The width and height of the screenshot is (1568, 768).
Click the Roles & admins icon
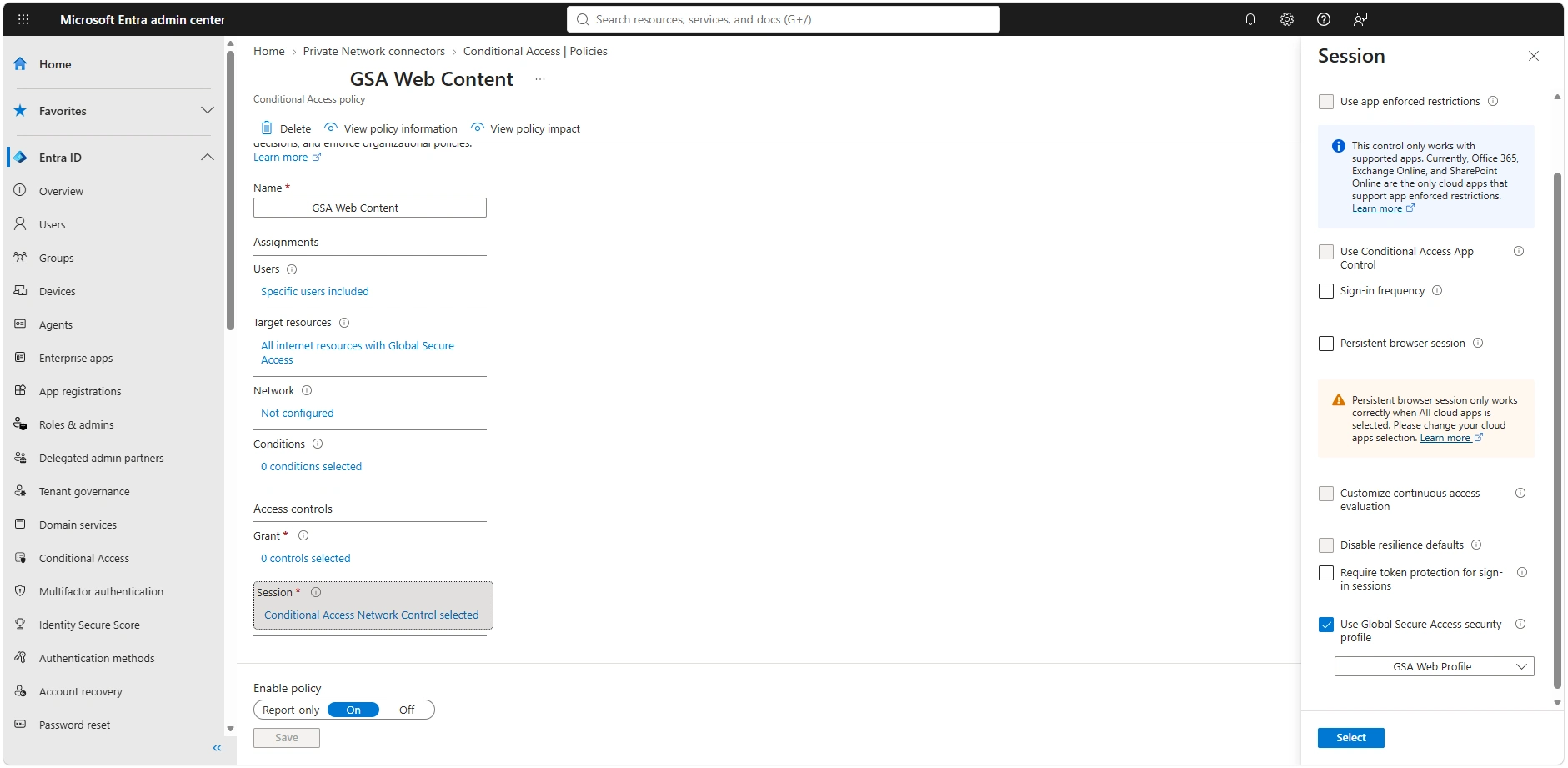[x=21, y=424]
